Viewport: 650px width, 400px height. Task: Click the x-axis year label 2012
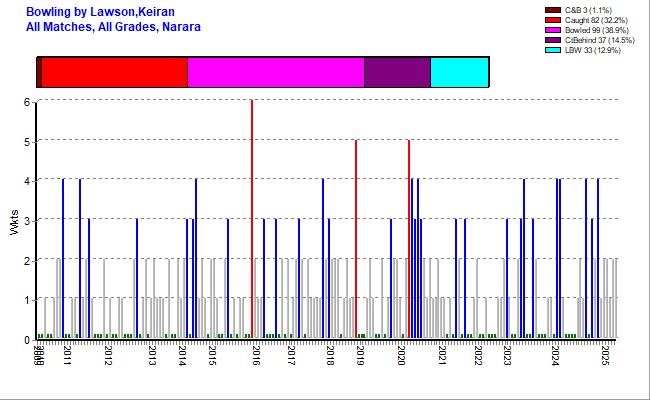click(x=108, y=355)
